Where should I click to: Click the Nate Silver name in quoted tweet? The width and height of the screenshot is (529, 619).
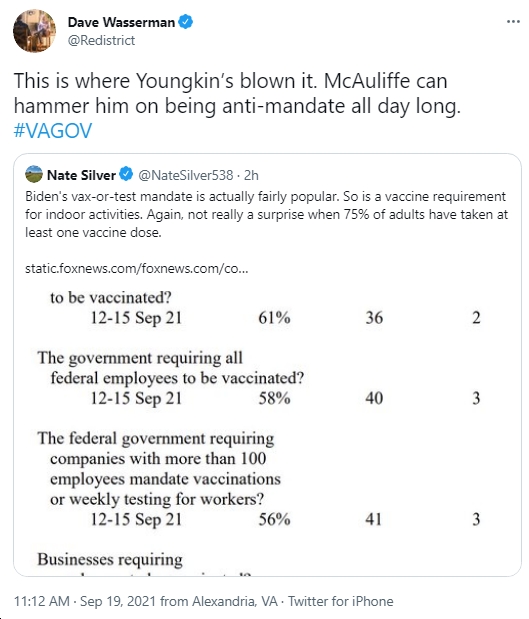coord(81,175)
